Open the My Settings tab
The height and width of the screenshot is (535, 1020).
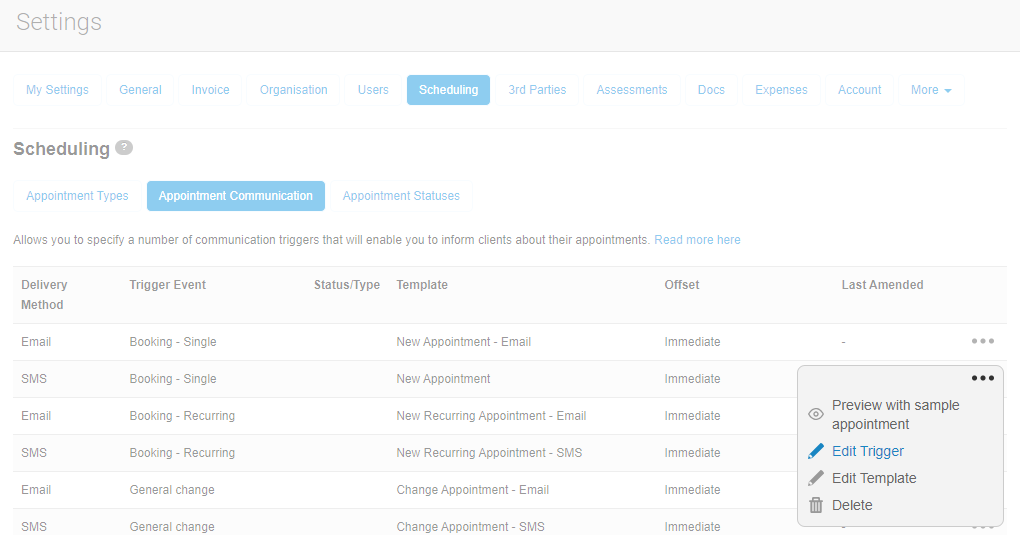click(57, 90)
